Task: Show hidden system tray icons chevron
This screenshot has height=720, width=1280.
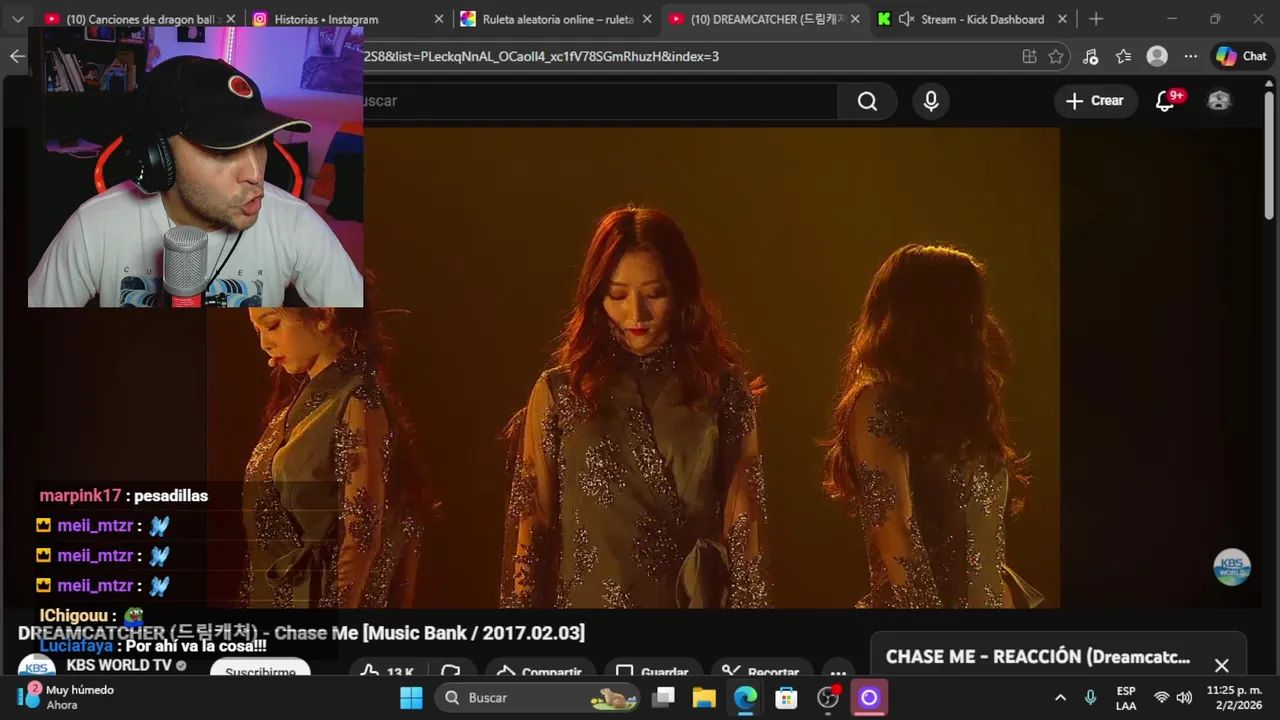Action: [x=1060, y=698]
